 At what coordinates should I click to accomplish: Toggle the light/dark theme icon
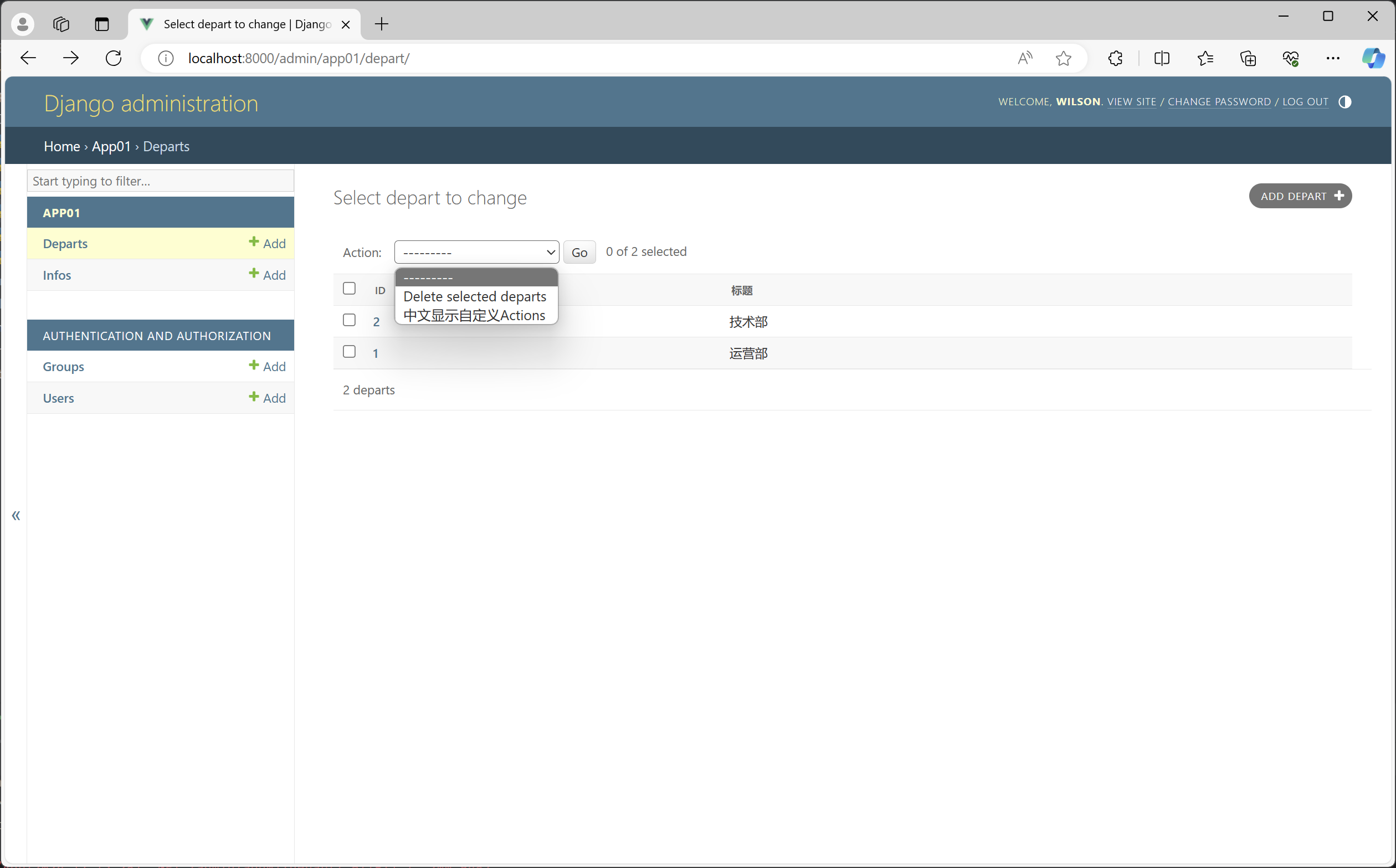click(x=1344, y=102)
